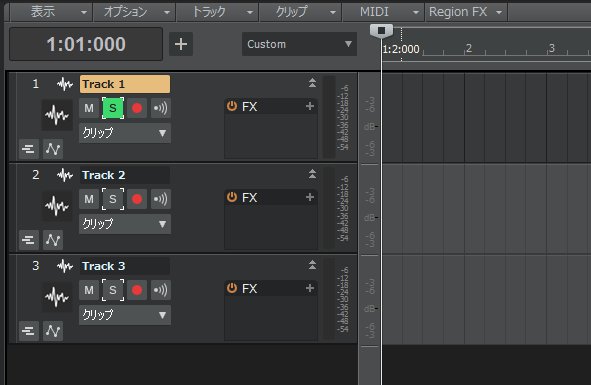Open the MIDI menu
Viewport: 591px width, 385px height.
[x=383, y=12]
